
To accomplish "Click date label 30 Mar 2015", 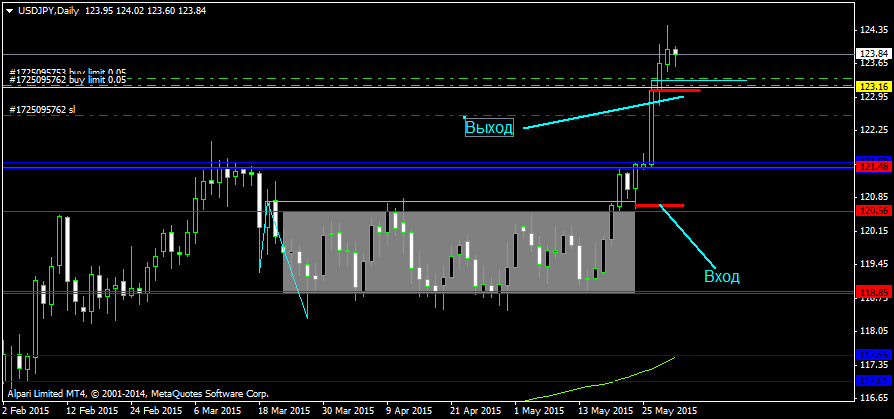I will (349, 410).
